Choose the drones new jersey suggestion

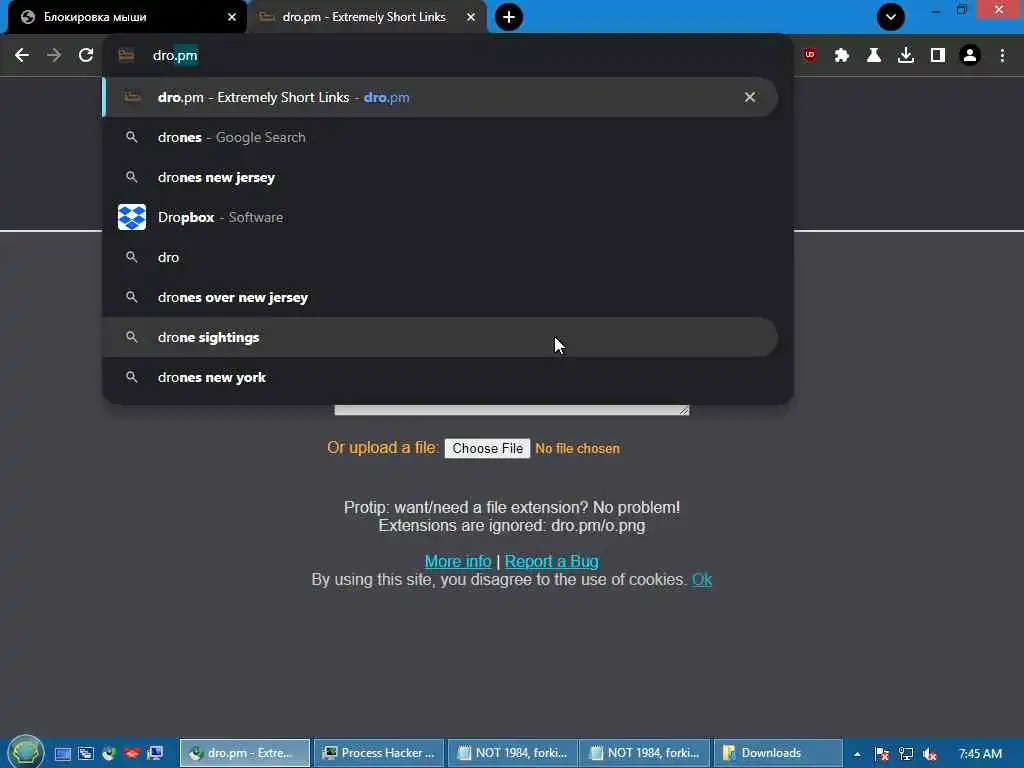coord(440,177)
